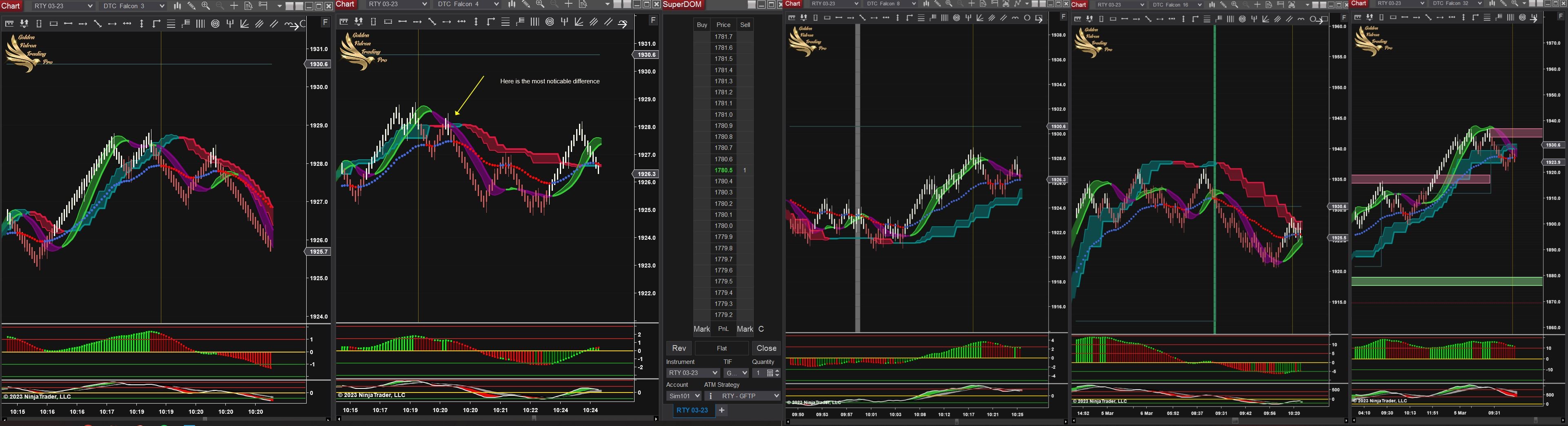Select Andrews pitchfork tool in Falcon 4 chart
The height and width of the screenshot is (426, 1568).
(564, 22)
